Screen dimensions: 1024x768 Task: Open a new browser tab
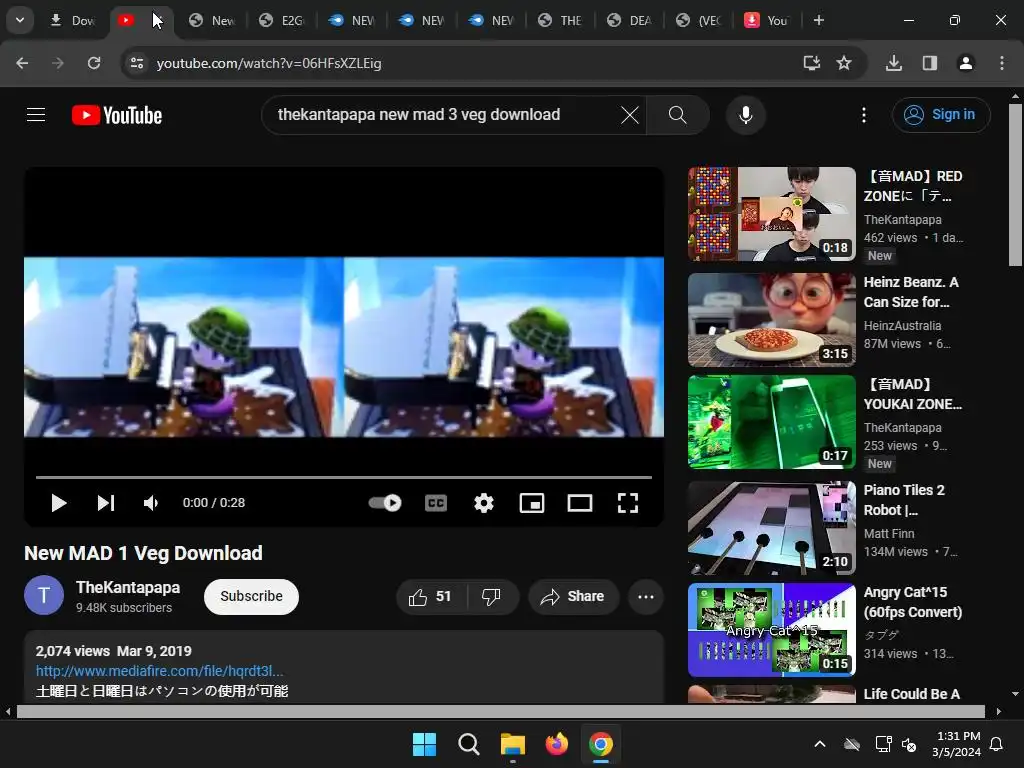tap(818, 21)
